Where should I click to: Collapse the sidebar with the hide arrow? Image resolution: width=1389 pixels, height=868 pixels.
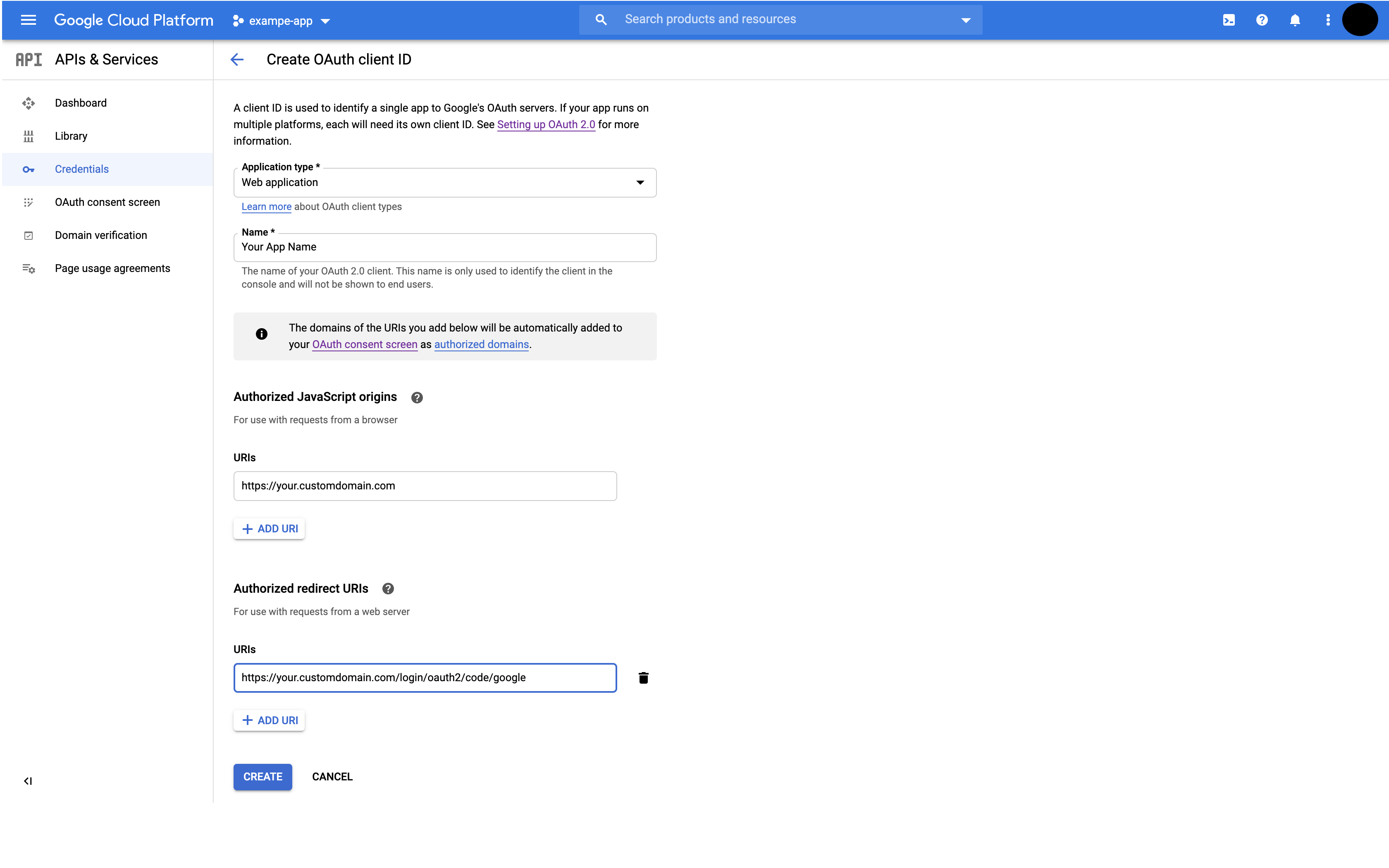tap(28, 781)
